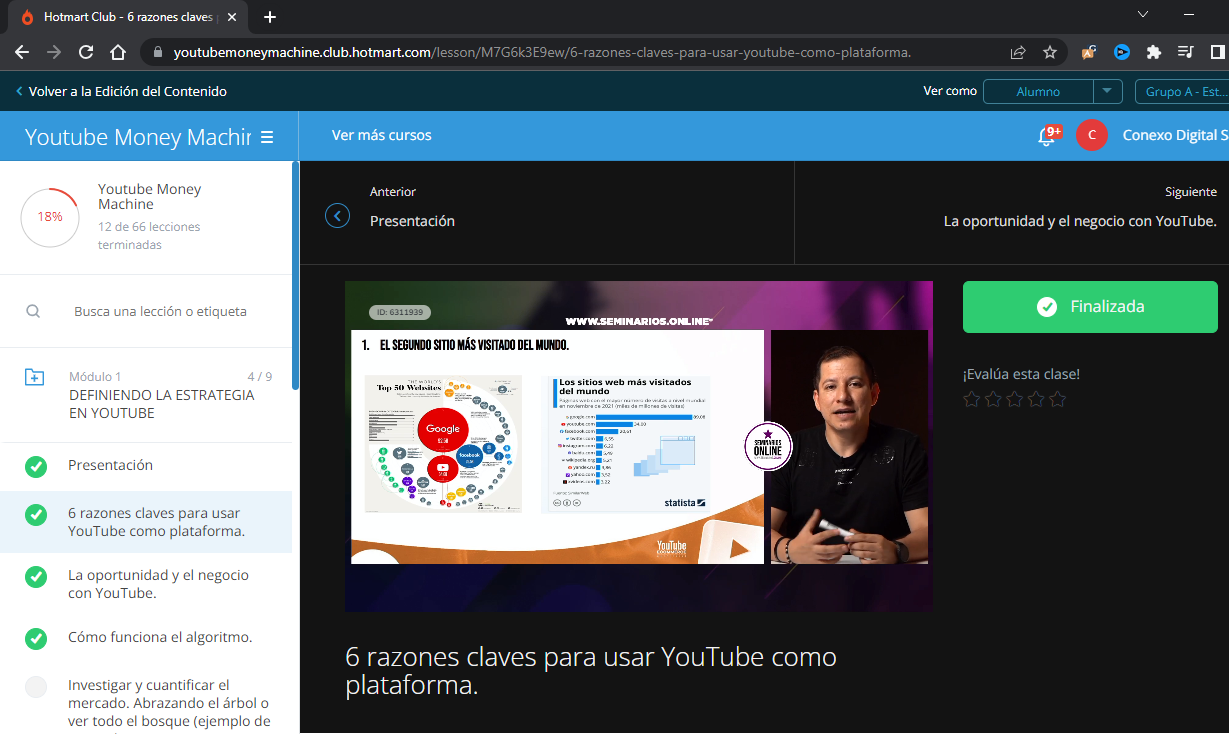Image resolution: width=1229 pixels, height=734 pixels.
Task: Select the Hotmart Club browser tab
Action: point(127,17)
